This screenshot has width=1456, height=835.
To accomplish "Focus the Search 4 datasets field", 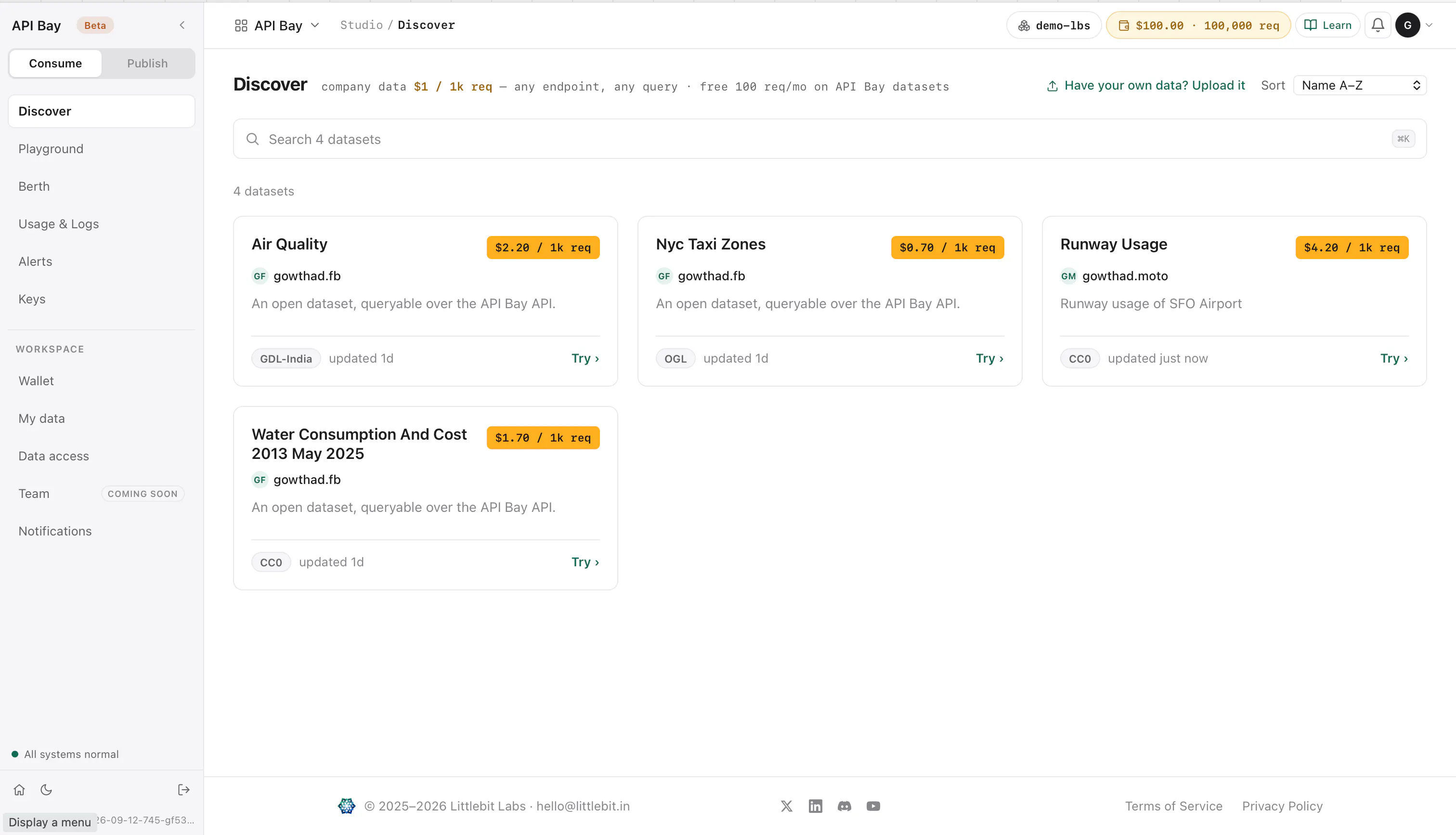I will [830, 139].
